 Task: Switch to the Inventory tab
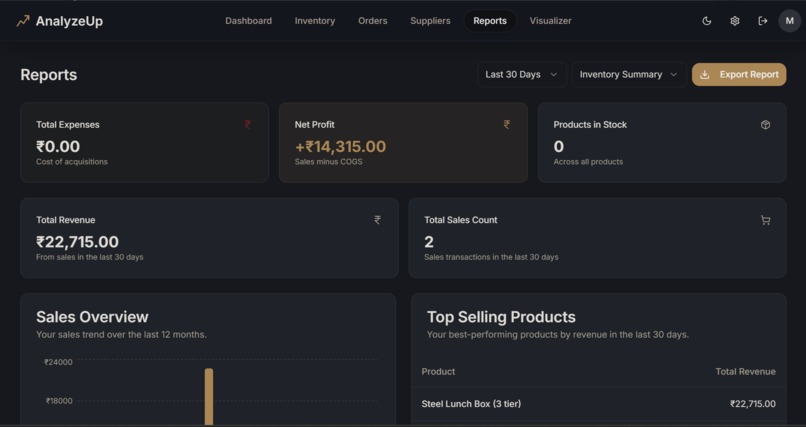point(315,21)
